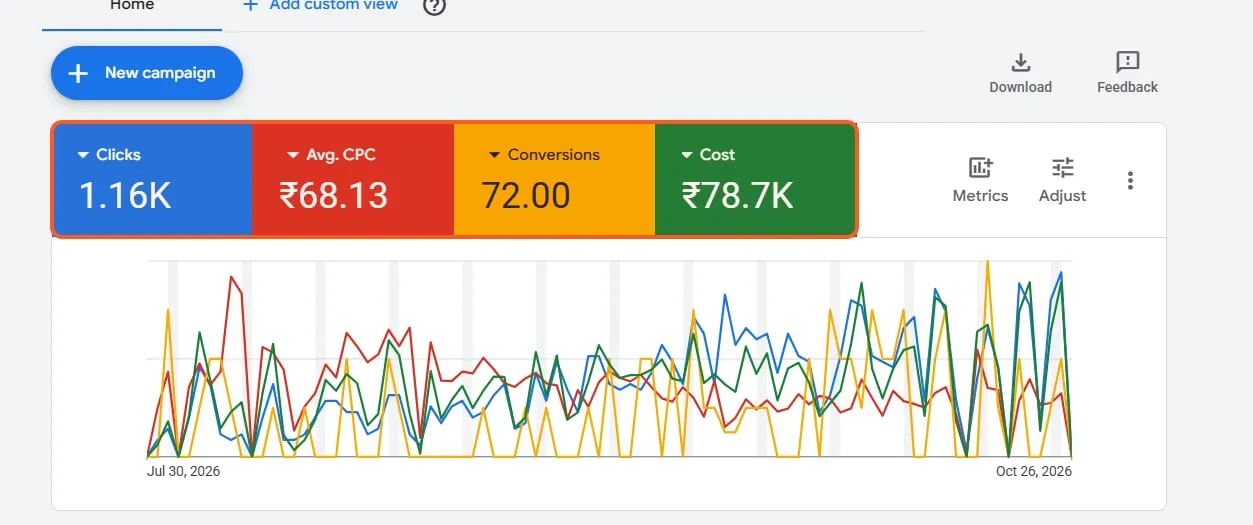Click the Download icon
The width and height of the screenshot is (1253, 525).
tap(1020, 63)
